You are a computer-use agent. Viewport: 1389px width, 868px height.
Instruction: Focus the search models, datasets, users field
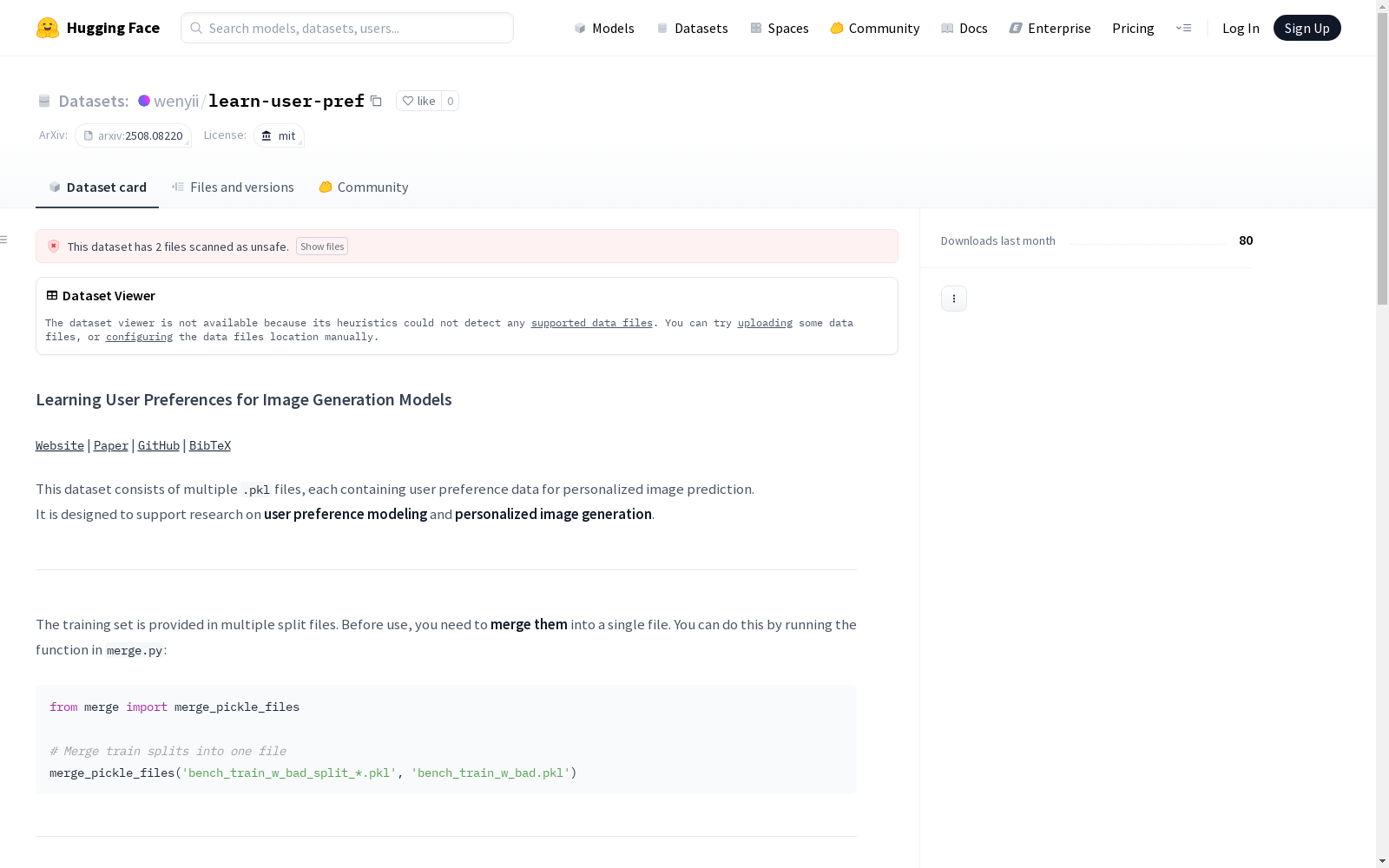(x=347, y=28)
